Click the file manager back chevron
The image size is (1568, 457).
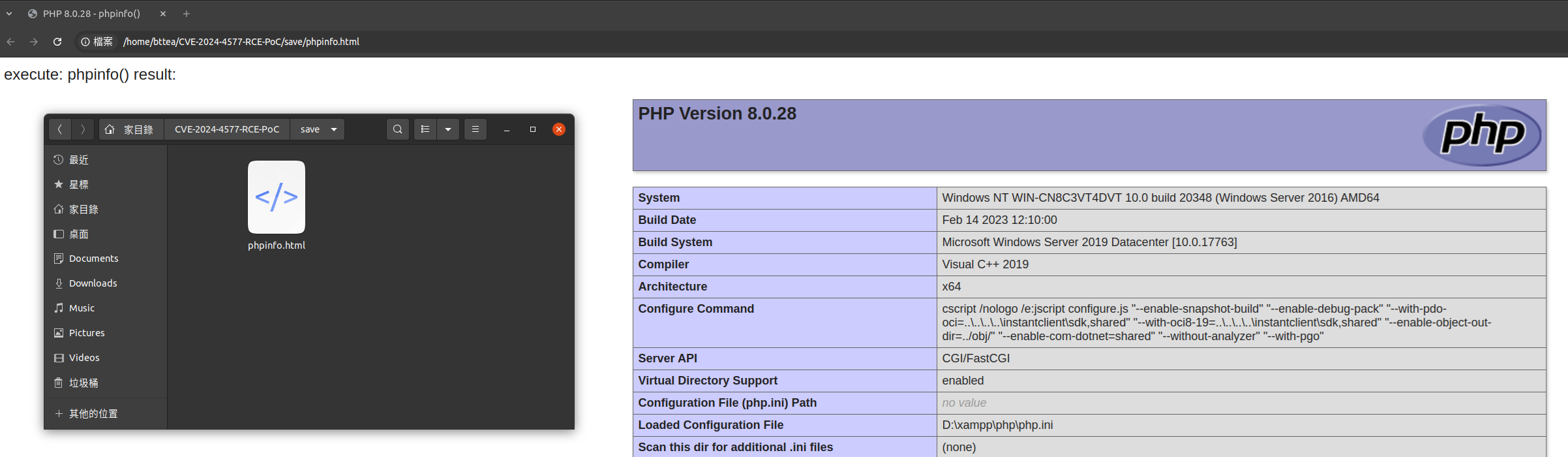pos(60,129)
